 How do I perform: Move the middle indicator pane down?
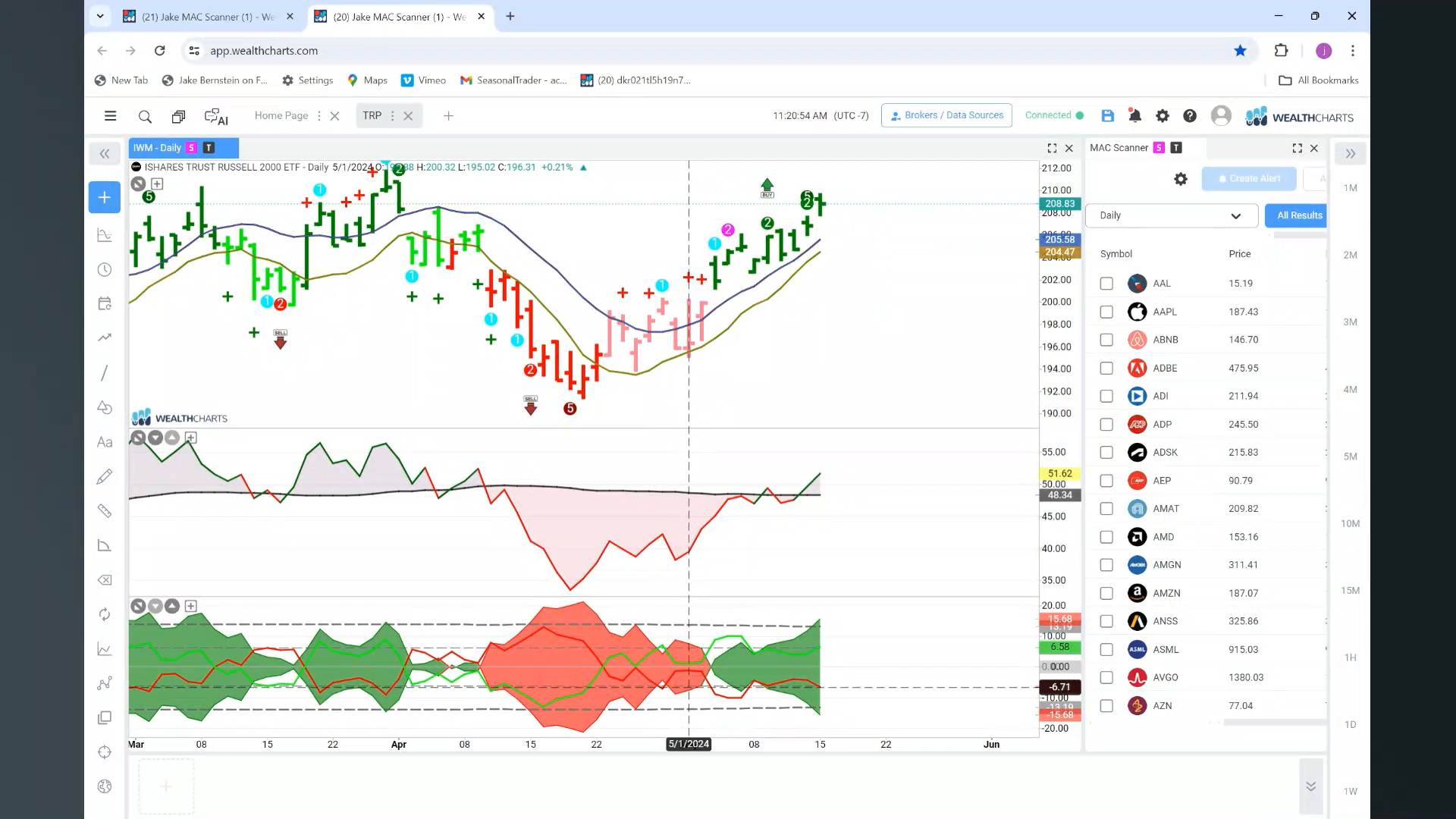click(155, 438)
